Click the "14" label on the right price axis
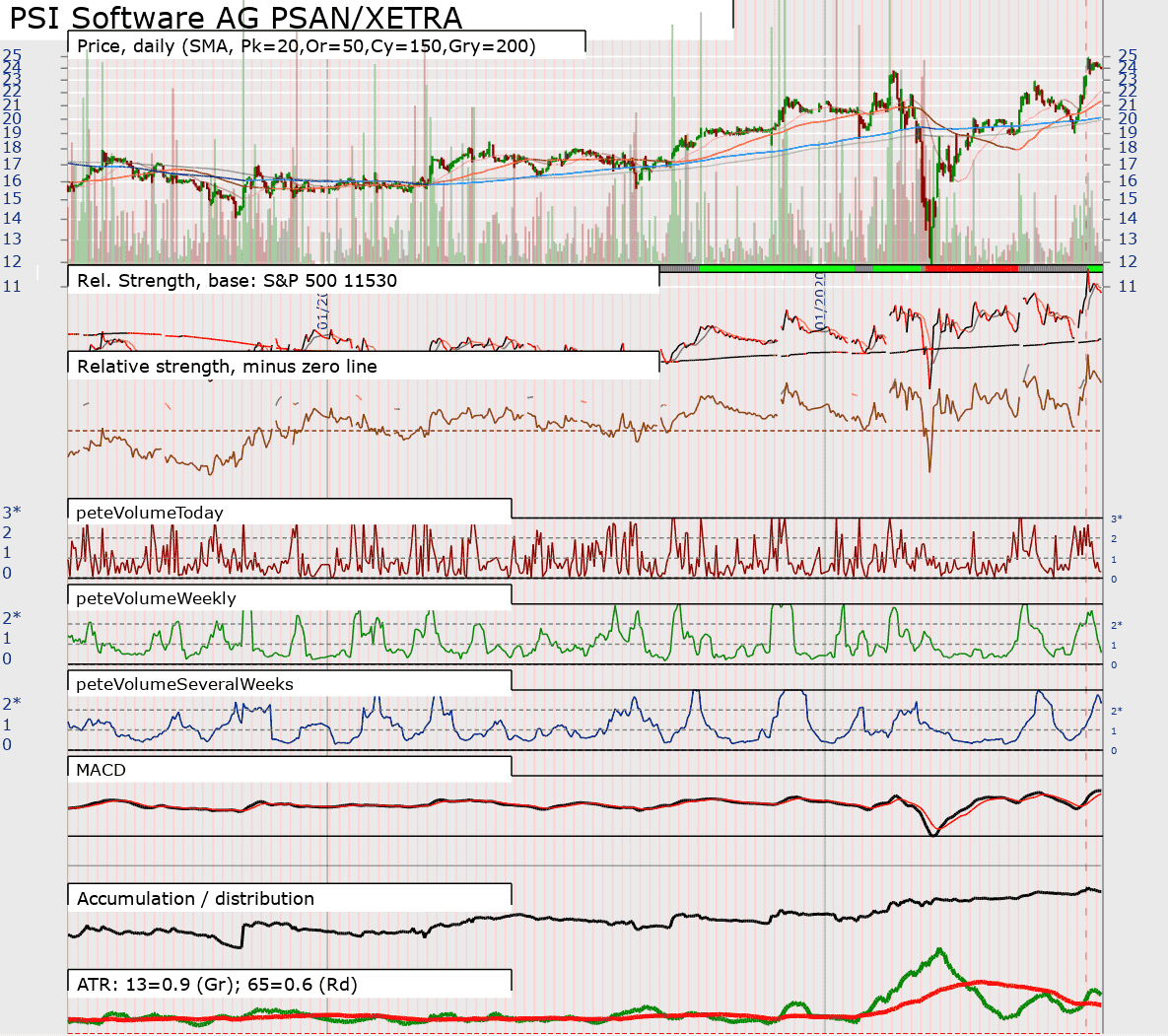 (1128, 218)
